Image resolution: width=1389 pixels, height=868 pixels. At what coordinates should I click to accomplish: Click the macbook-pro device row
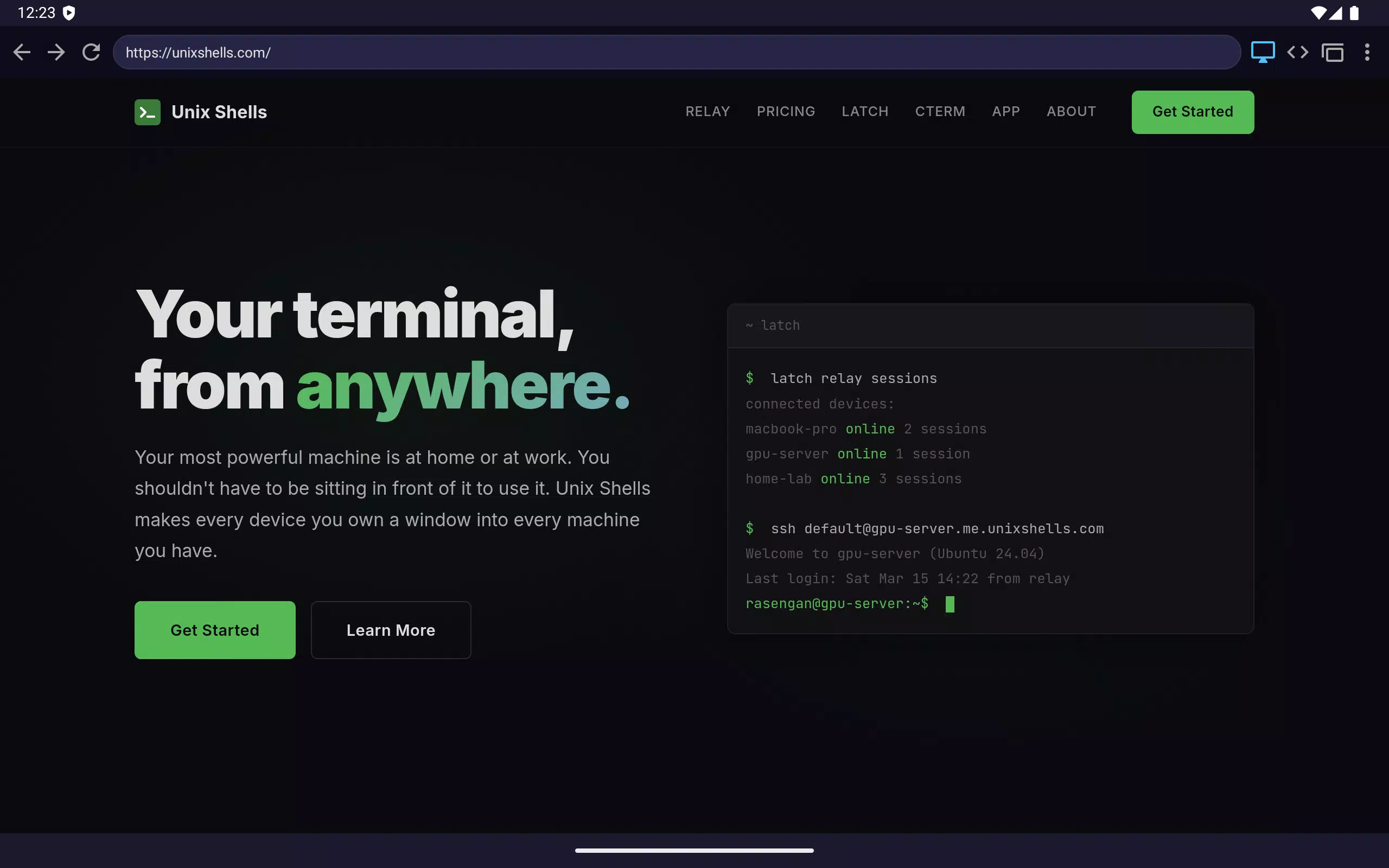865,429
